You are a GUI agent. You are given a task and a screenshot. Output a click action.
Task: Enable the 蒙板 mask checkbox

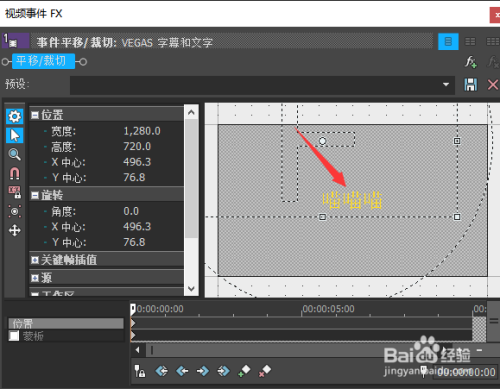click(x=14, y=336)
